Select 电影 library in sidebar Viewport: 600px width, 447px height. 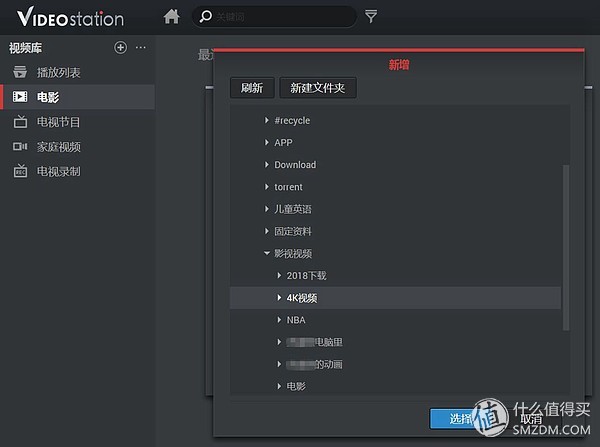[78, 97]
